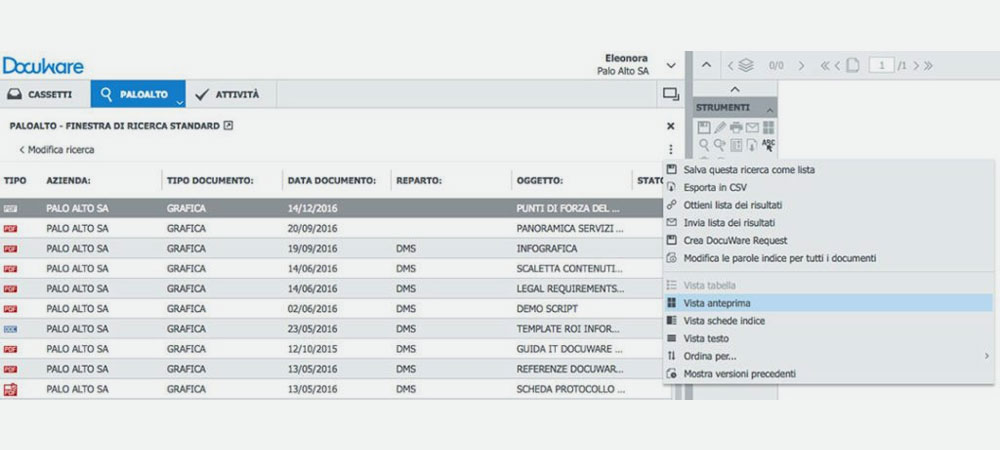Click the page number input field
Screen dimensions: 1000x450
pos(881,65)
